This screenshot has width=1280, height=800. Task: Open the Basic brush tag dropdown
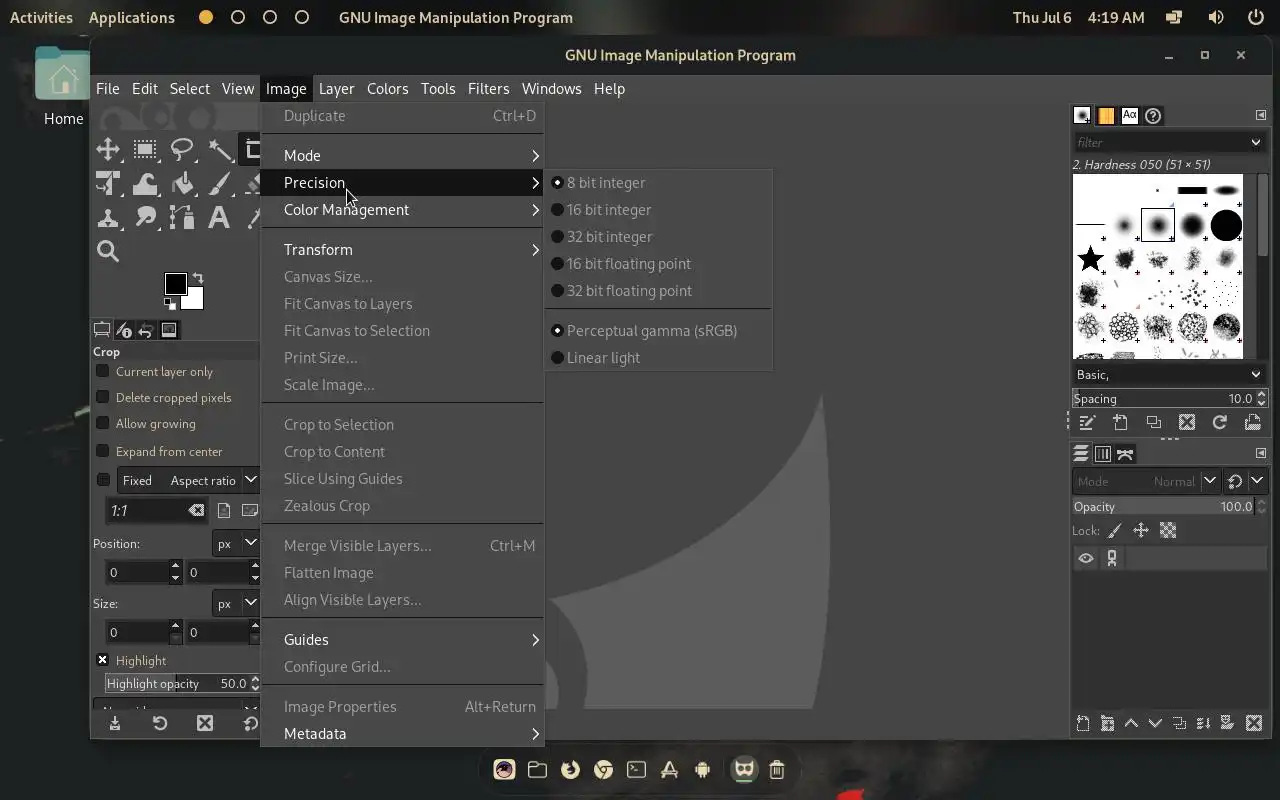tap(1169, 374)
